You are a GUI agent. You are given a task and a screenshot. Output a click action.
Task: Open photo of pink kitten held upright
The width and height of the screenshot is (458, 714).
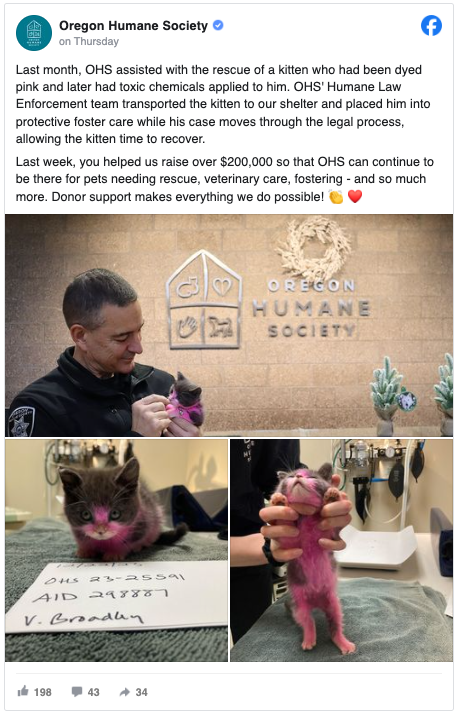(341, 550)
